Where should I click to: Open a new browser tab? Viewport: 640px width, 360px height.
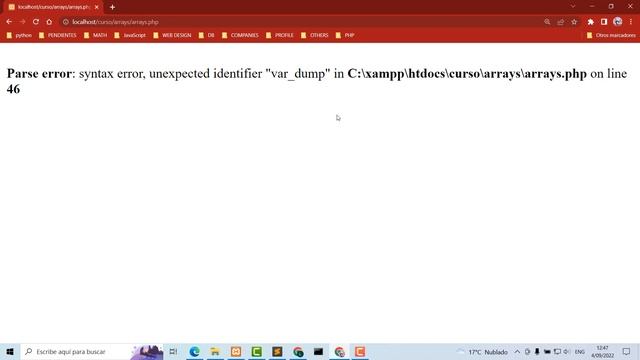112,7
